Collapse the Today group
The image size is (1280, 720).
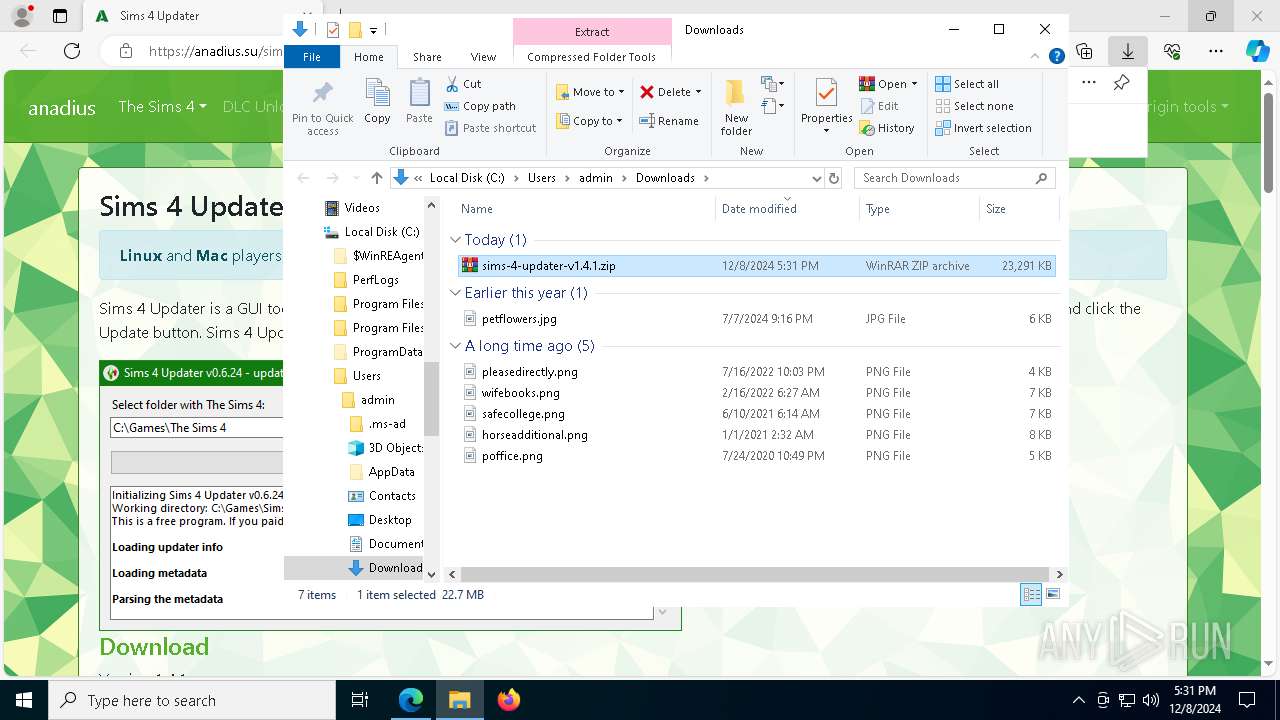tap(456, 240)
